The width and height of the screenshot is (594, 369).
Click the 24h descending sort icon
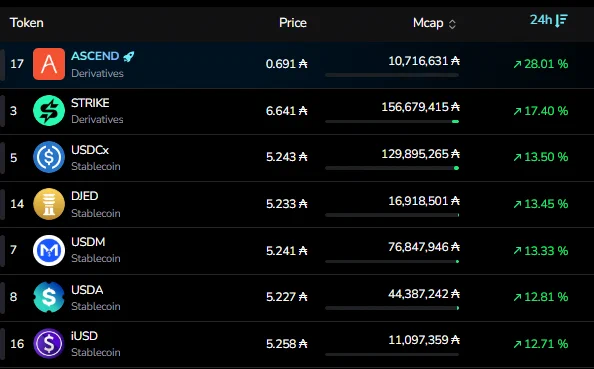coord(561,20)
